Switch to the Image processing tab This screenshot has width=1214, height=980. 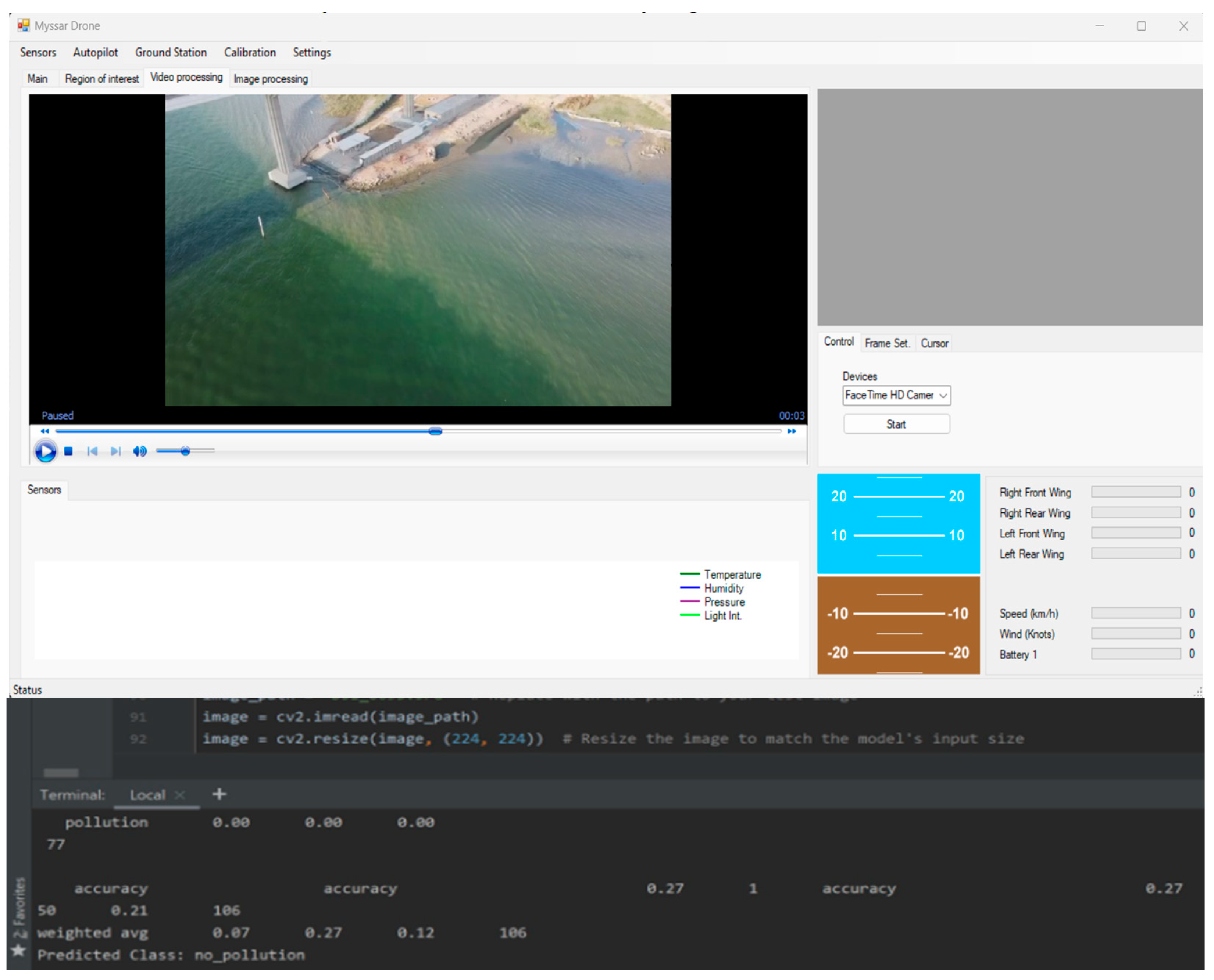tap(271, 79)
